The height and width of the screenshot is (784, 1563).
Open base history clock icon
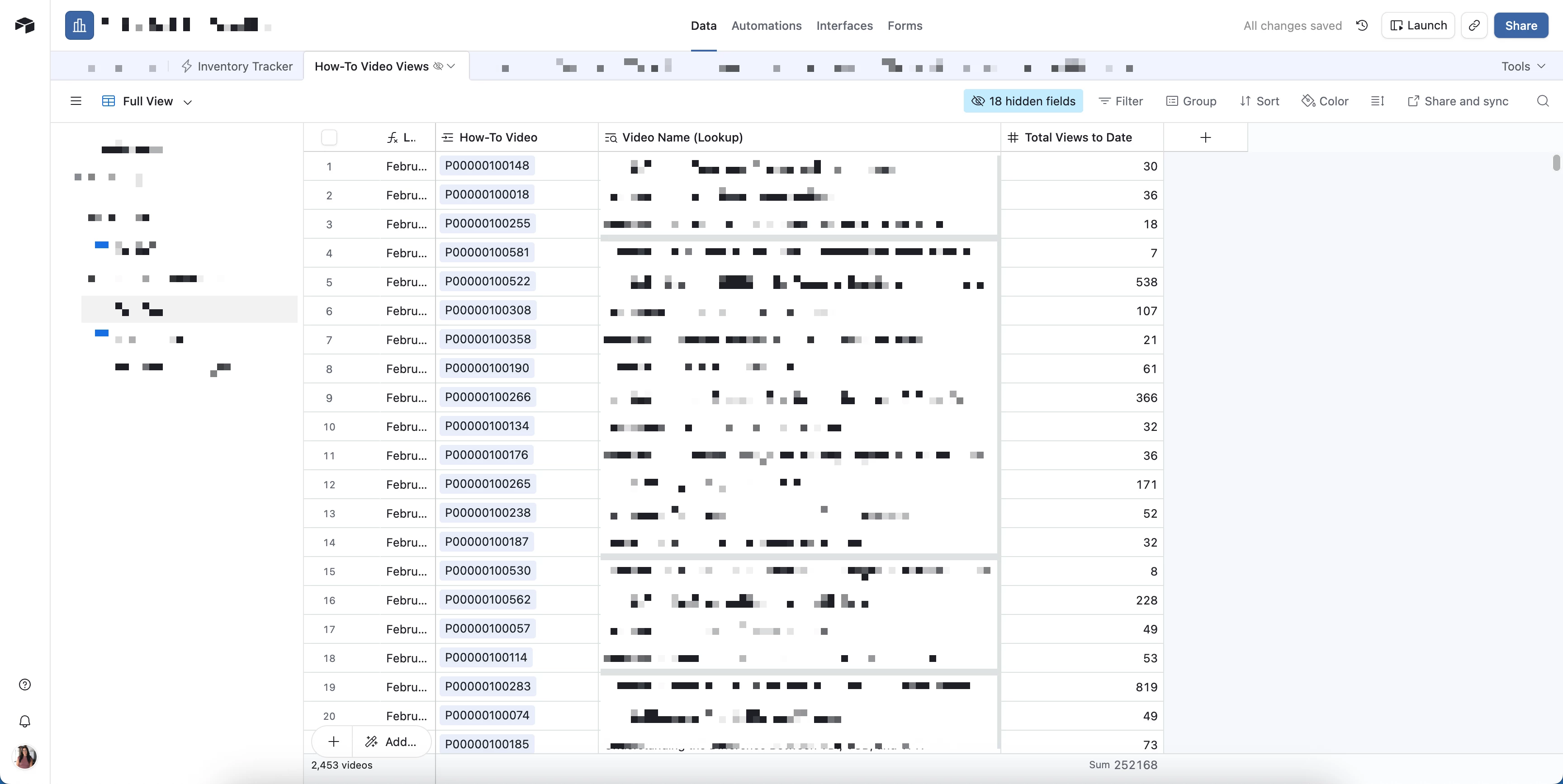(x=1362, y=25)
